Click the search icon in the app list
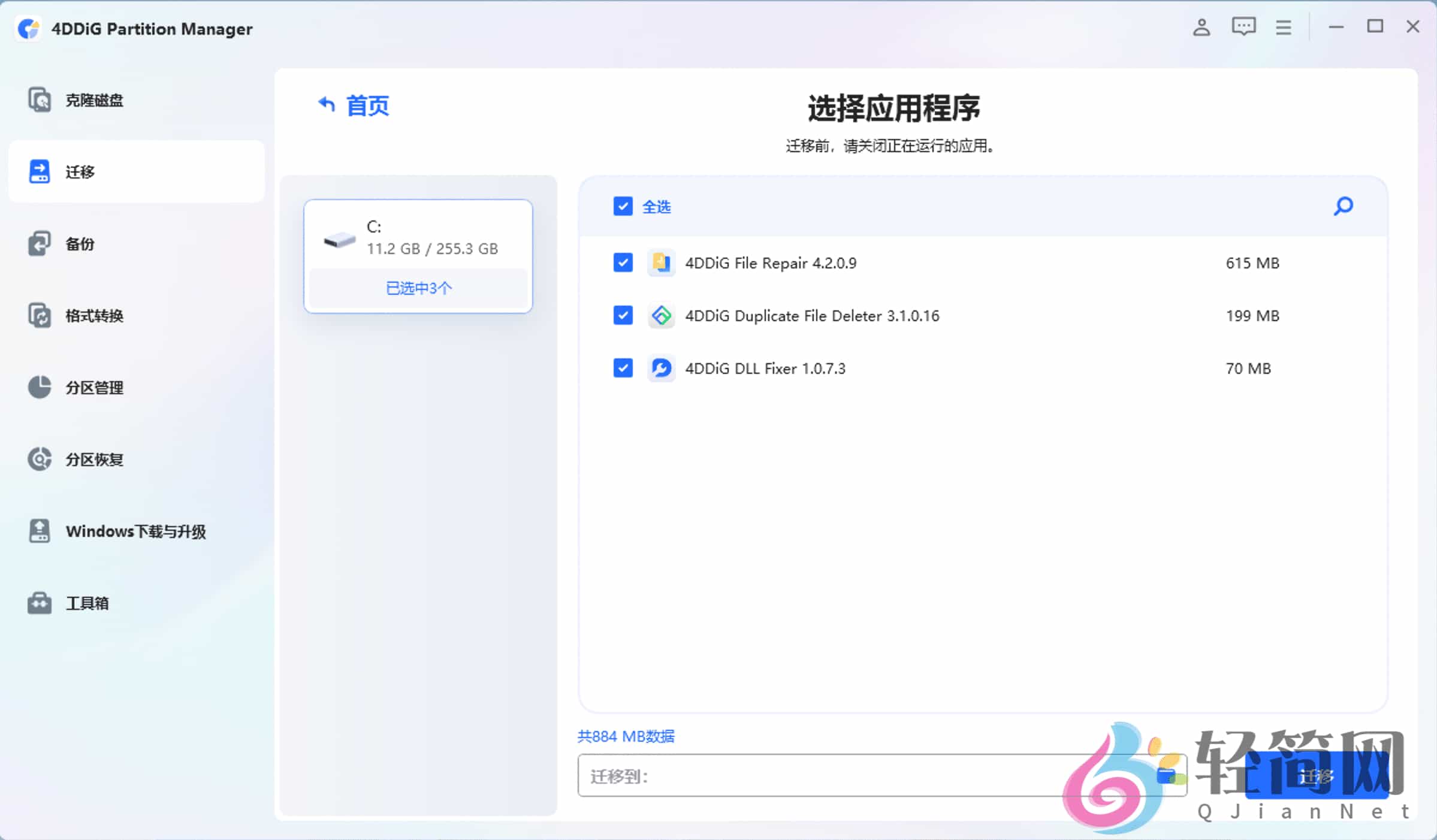The height and width of the screenshot is (840, 1437). tap(1344, 206)
